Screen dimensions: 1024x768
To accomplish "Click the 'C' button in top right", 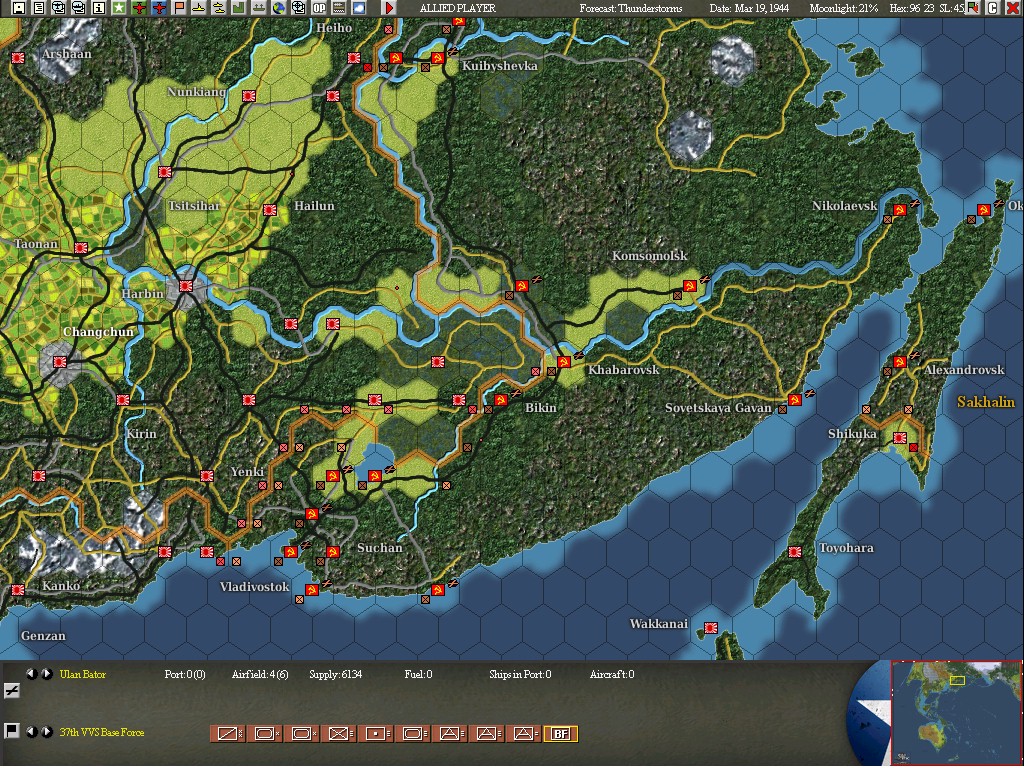I will [993, 8].
